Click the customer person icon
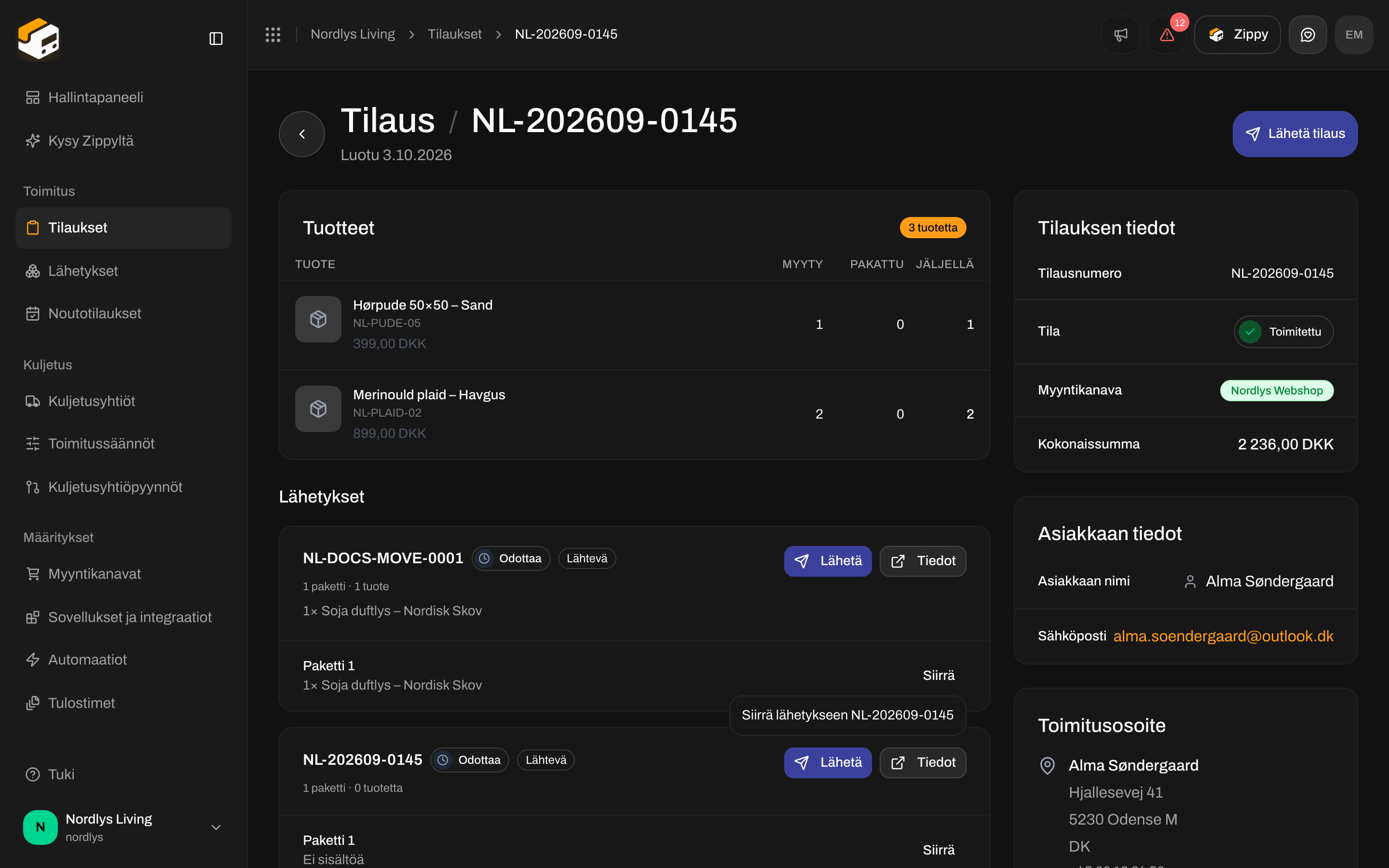Screen dimensions: 1389x868 (1190, 582)
